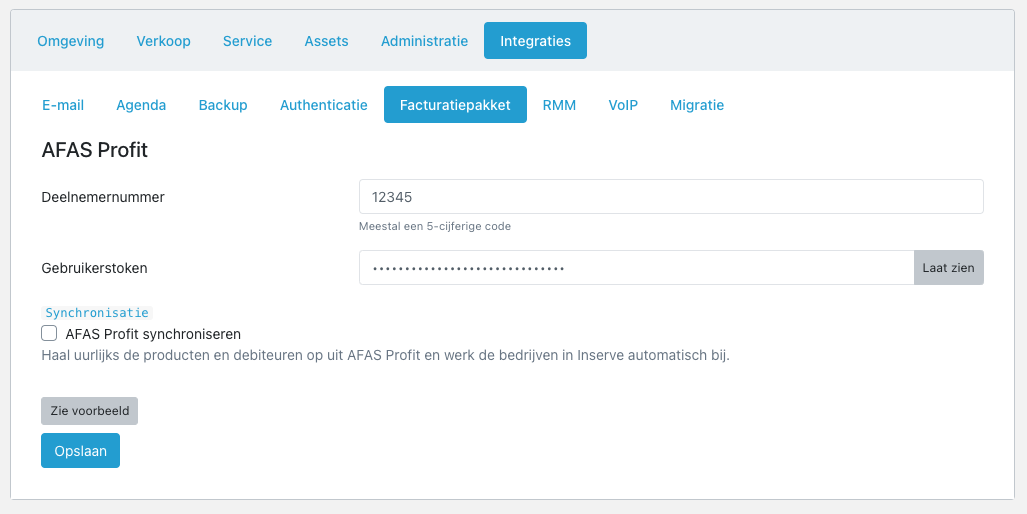
Task: Enable AFAS Profit synchroniseren checkbox
Action: (49, 333)
